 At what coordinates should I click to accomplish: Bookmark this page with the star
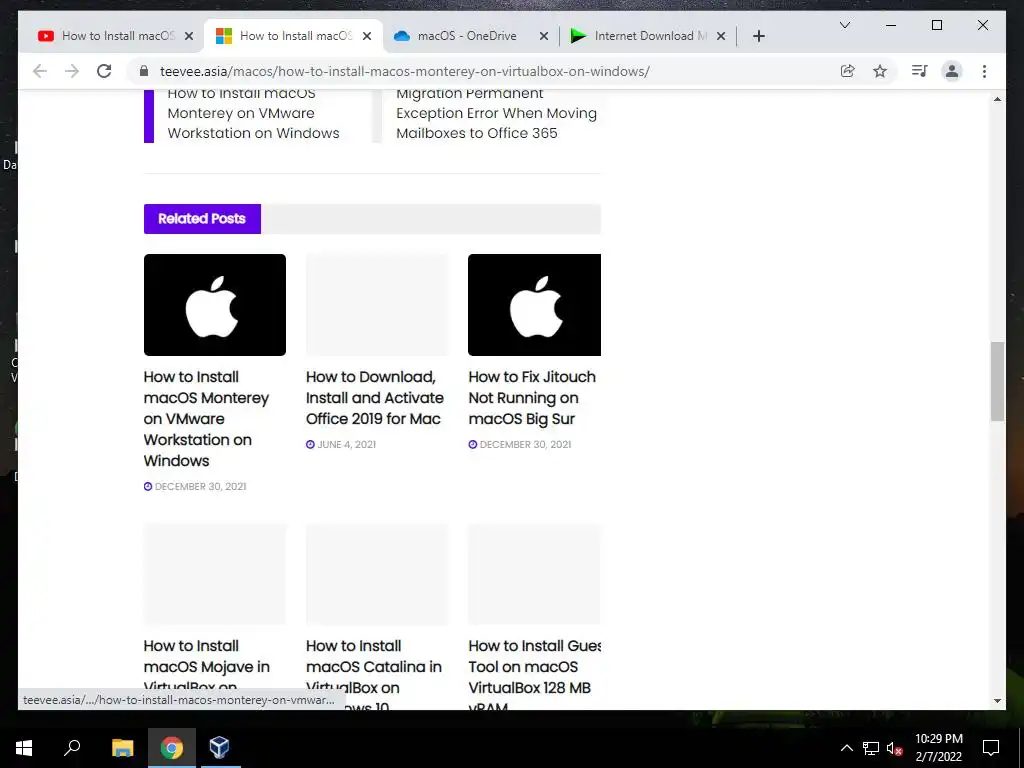880,71
